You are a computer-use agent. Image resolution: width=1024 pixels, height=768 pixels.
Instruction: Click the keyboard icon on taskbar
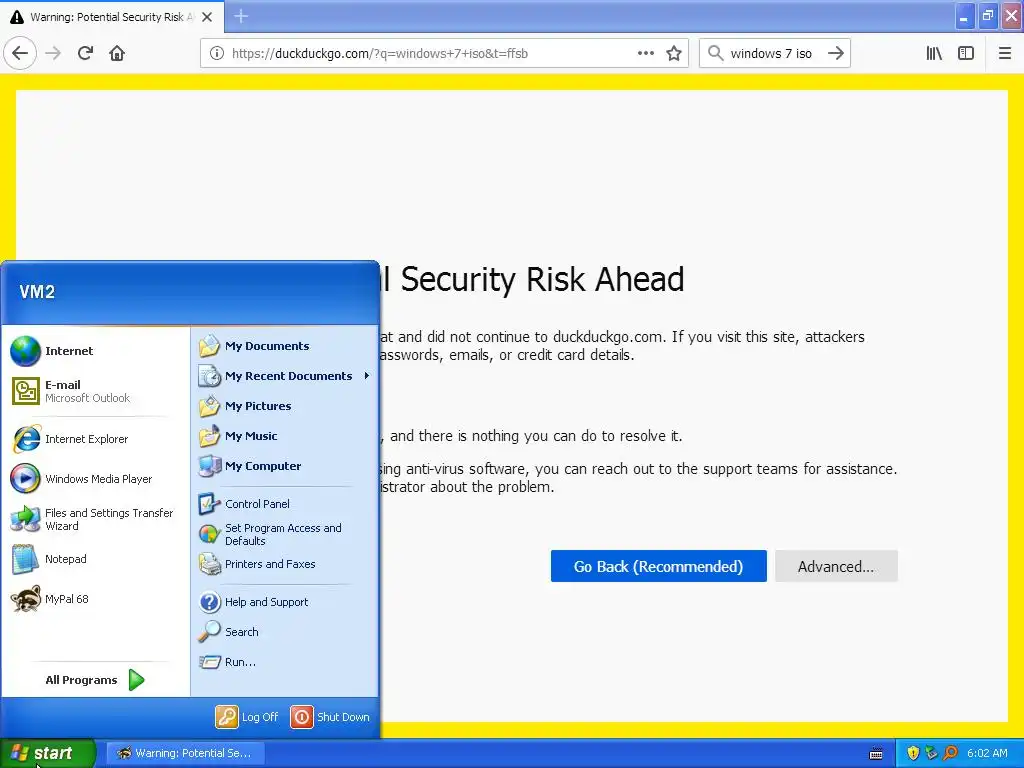[876, 754]
